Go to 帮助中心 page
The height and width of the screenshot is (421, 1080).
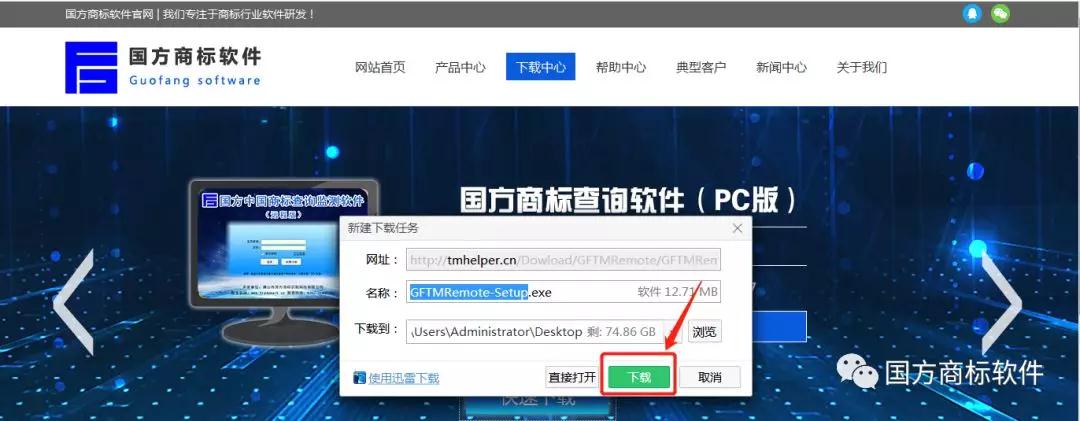621,67
